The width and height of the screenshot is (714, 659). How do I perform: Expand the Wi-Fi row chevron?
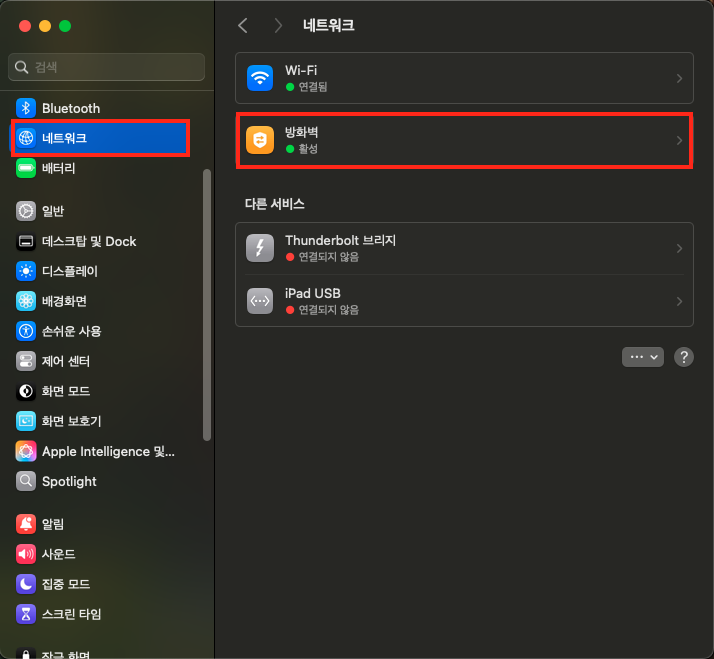pyautogui.click(x=679, y=78)
